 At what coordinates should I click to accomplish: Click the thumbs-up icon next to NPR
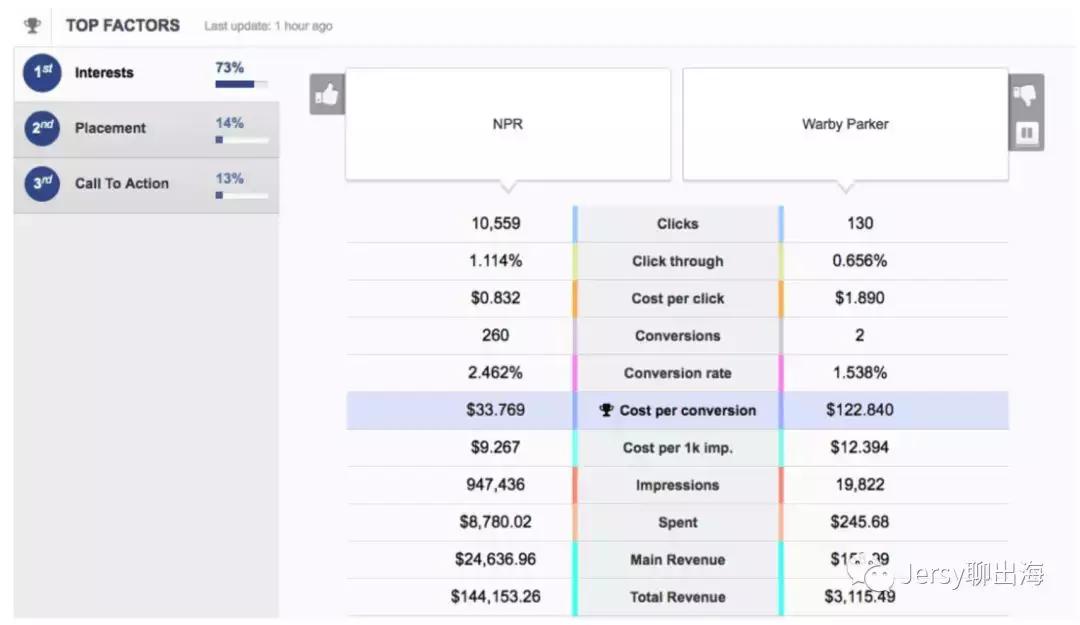(x=327, y=94)
